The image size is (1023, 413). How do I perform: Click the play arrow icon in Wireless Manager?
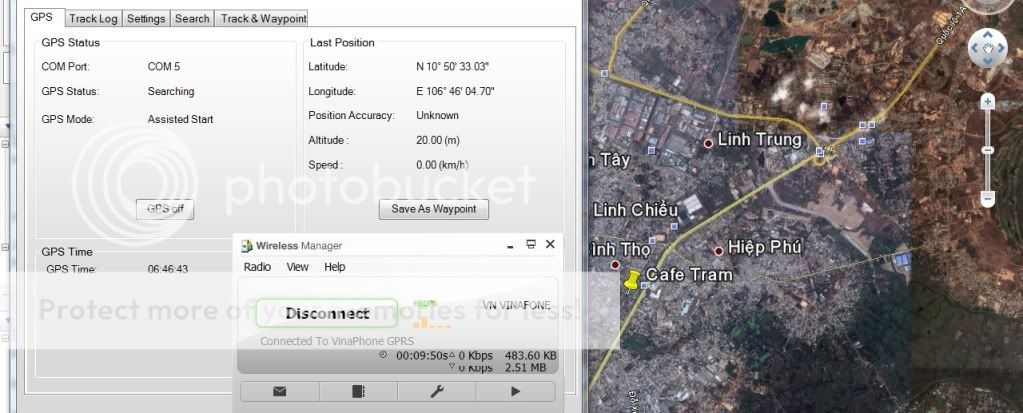coord(515,391)
